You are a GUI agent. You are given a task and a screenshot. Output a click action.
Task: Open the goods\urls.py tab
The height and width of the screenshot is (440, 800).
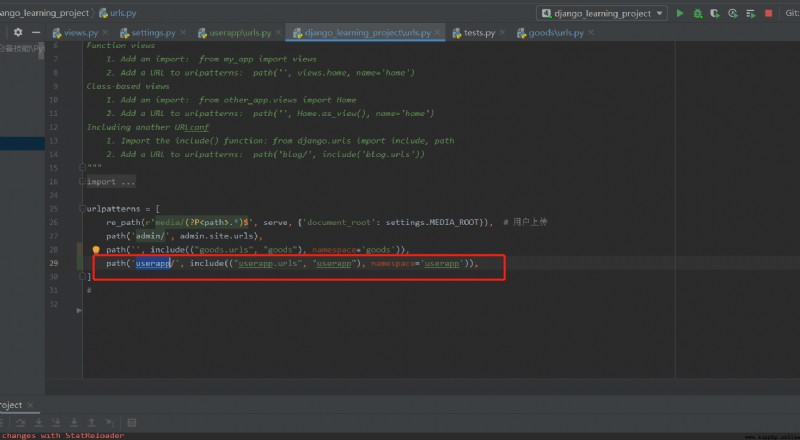(x=556, y=33)
